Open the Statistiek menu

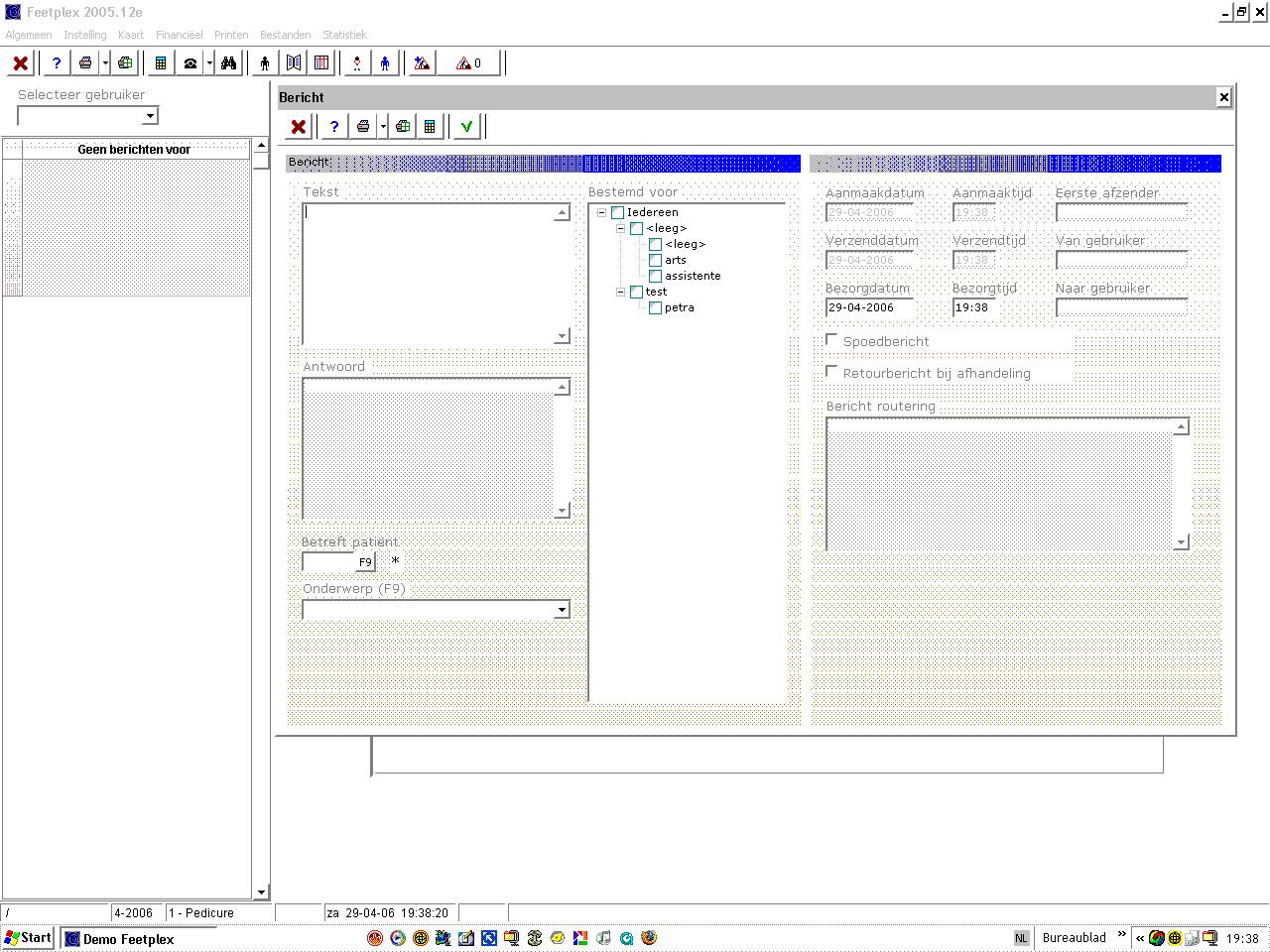(x=344, y=35)
